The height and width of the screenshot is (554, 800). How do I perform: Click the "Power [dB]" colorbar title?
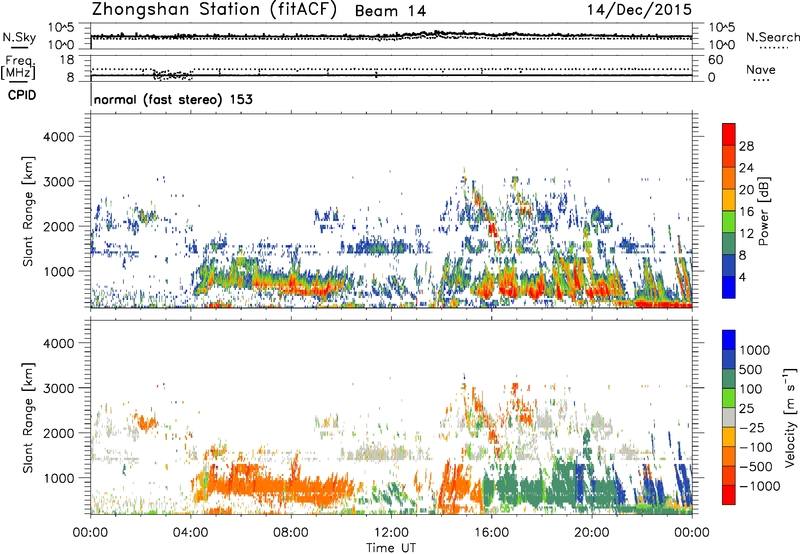coord(763,211)
